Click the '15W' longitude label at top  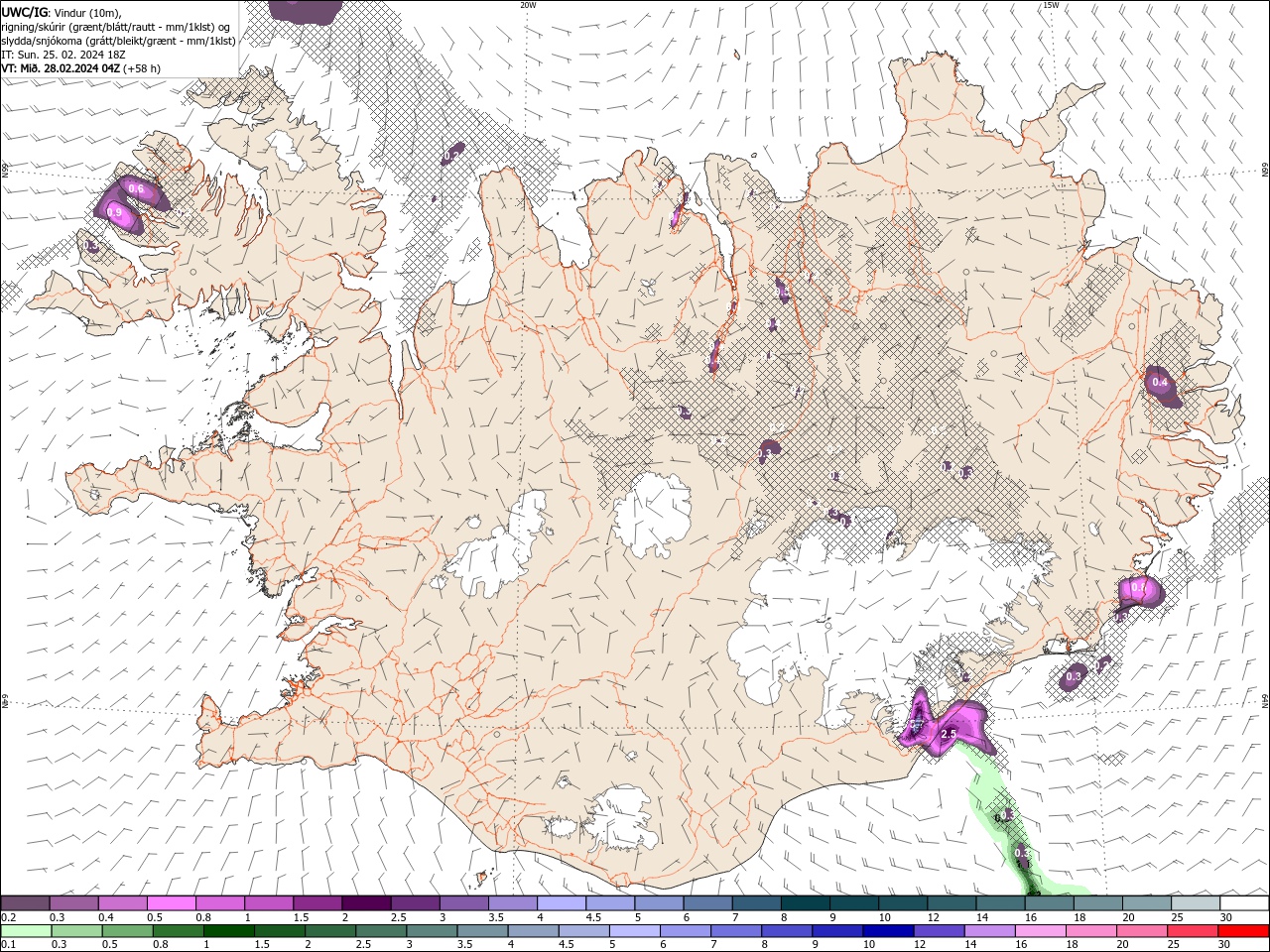[1051, 5]
